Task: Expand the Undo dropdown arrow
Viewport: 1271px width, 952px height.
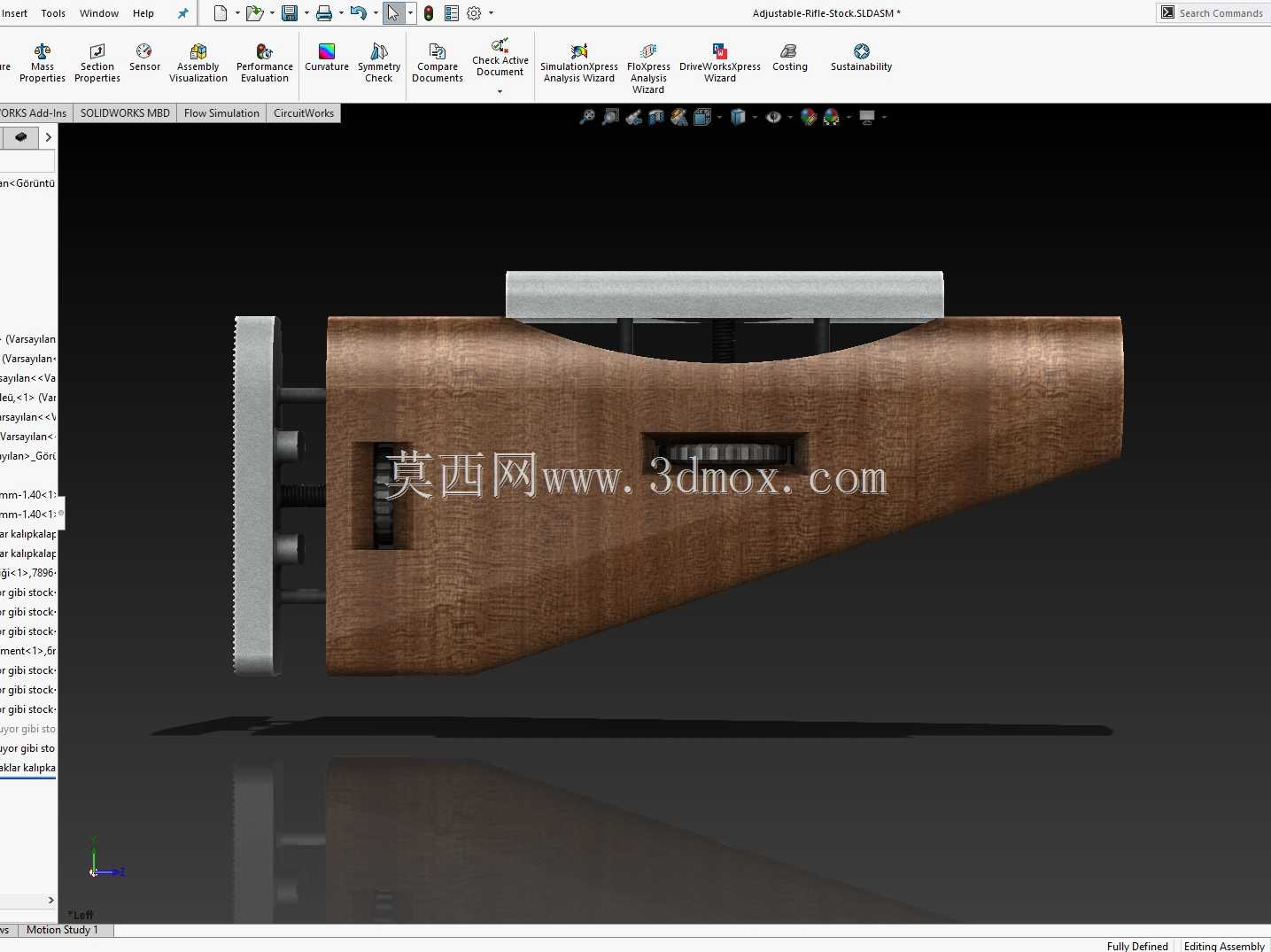Action: (x=376, y=13)
